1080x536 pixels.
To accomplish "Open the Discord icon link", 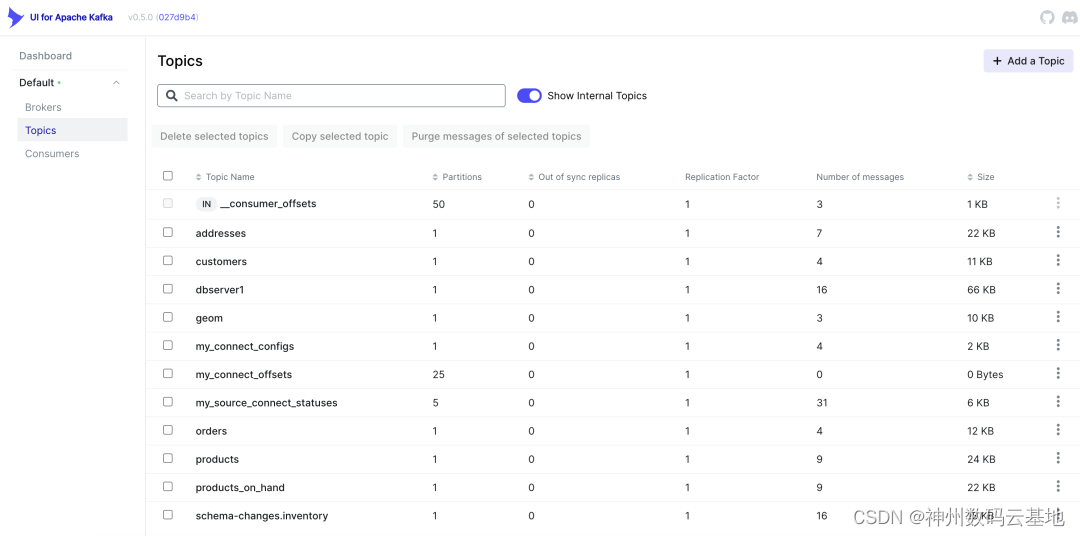I will (x=1068, y=18).
